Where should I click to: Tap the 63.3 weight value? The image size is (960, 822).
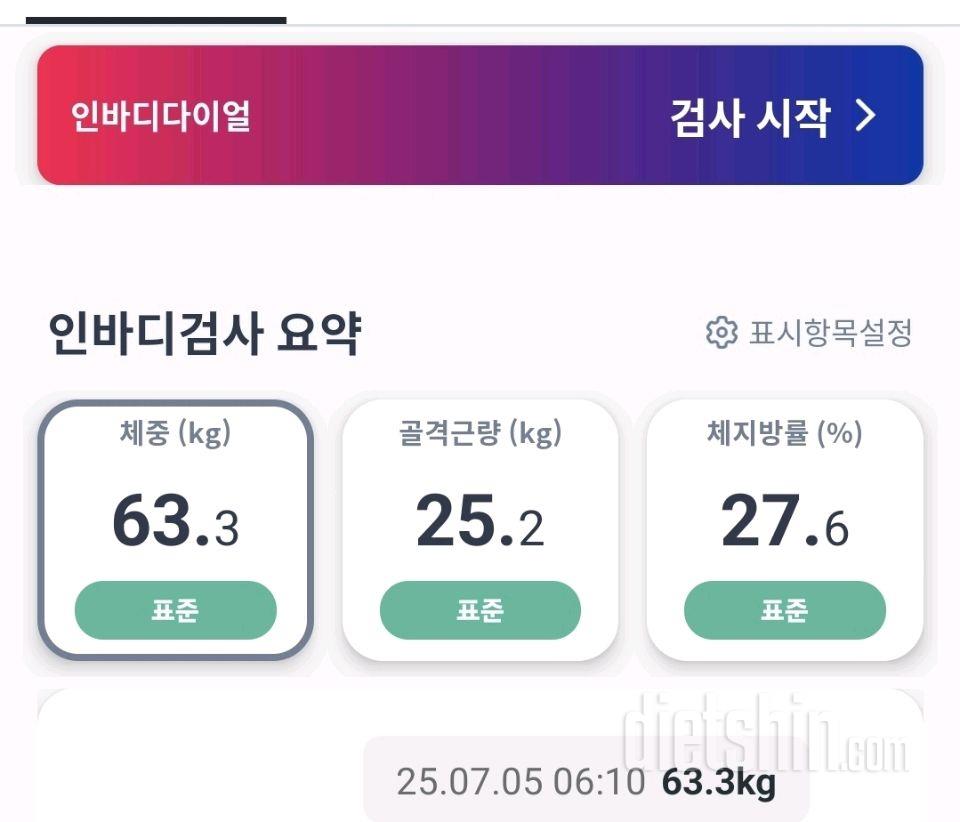tap(176, 520)
